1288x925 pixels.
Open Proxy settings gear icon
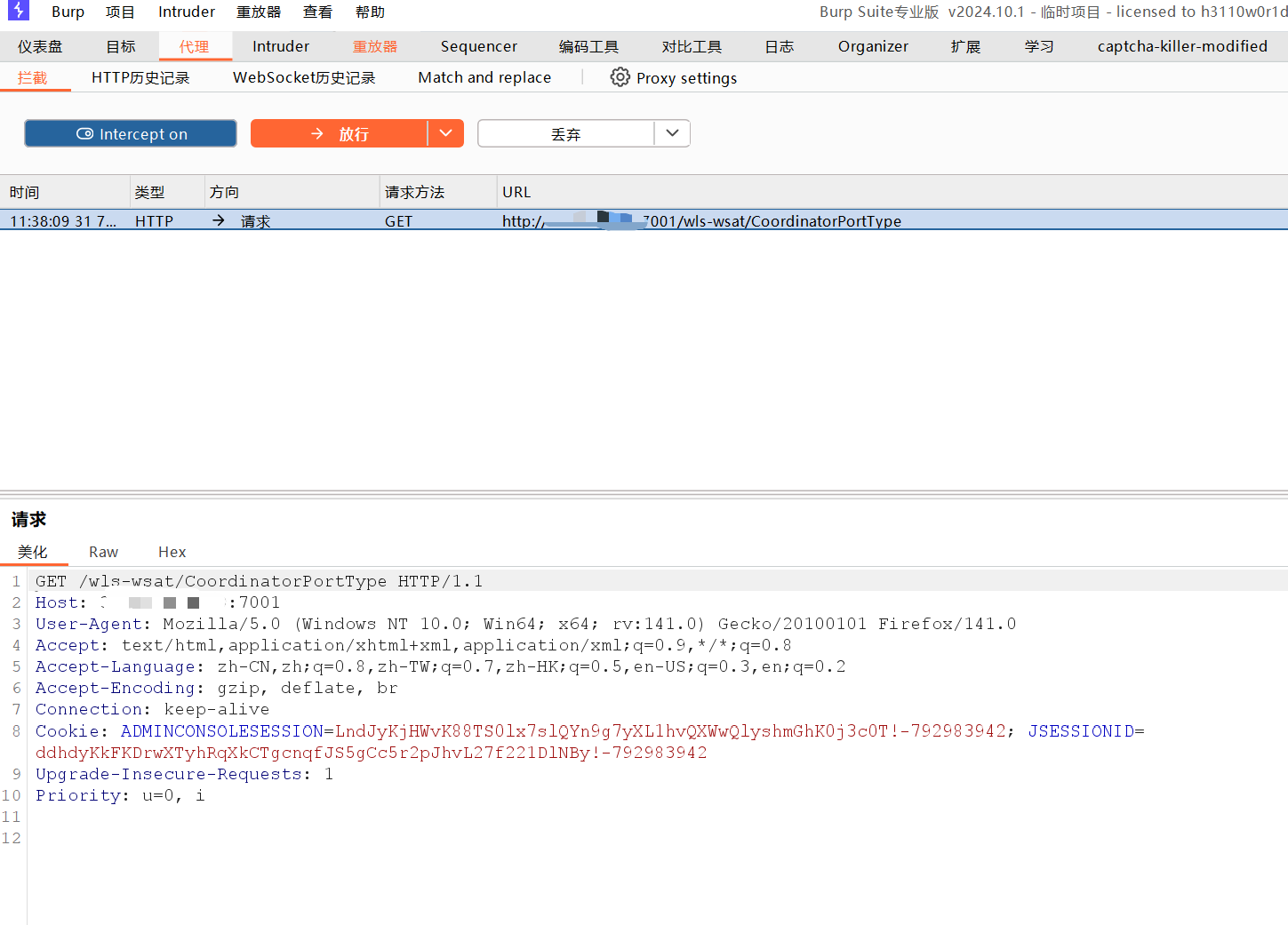coord(620,77)
